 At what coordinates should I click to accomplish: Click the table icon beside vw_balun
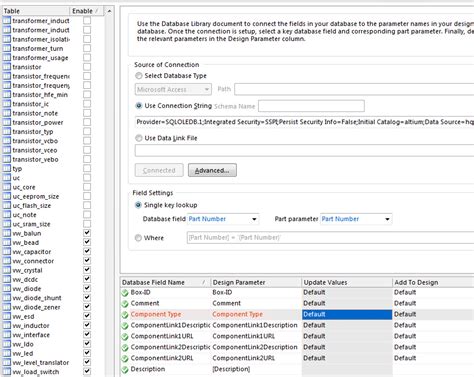pos(7,233)
